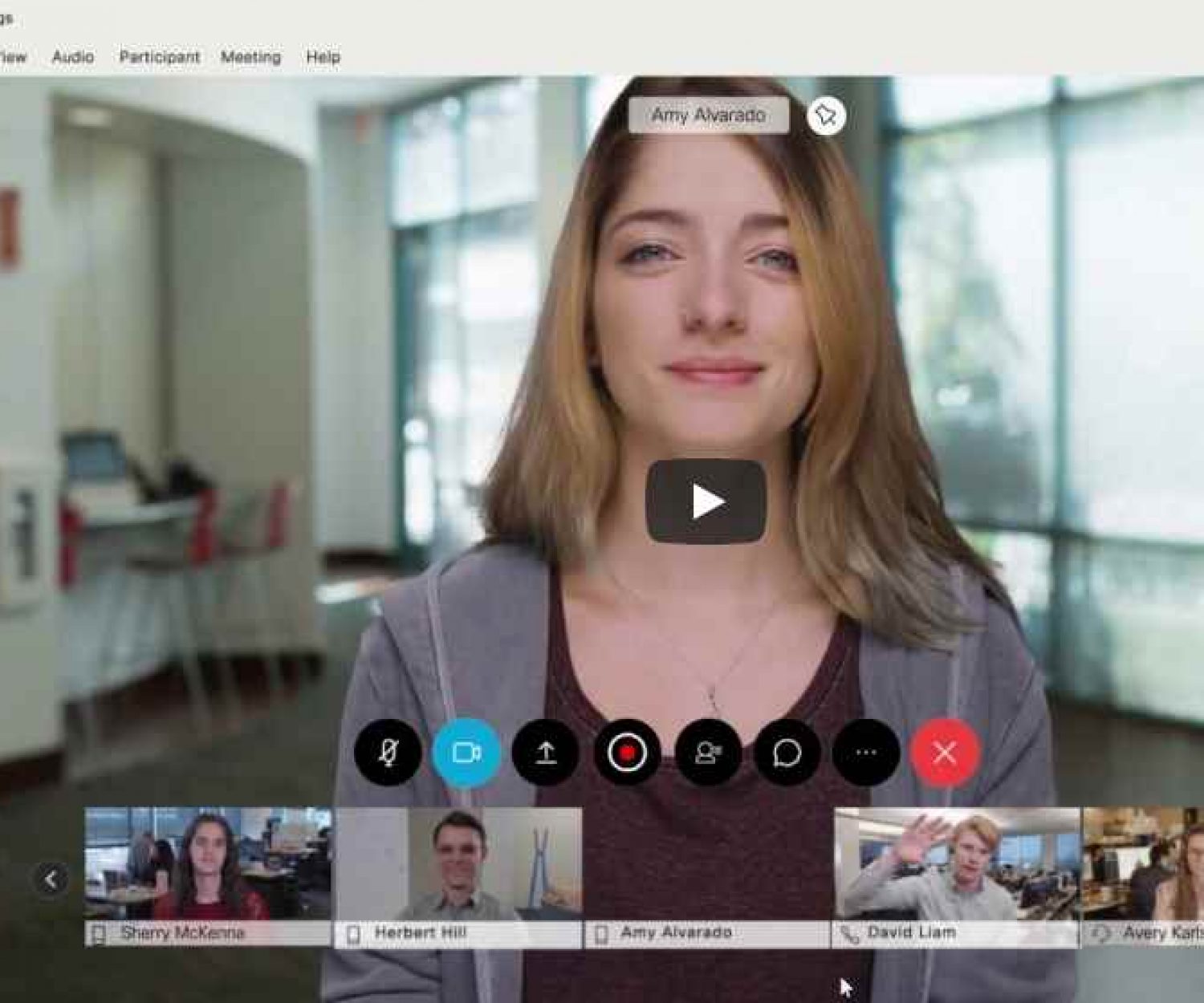Start recording the meeting
The height and width of the screenshot is (1003, 1204).
(627, 753)
